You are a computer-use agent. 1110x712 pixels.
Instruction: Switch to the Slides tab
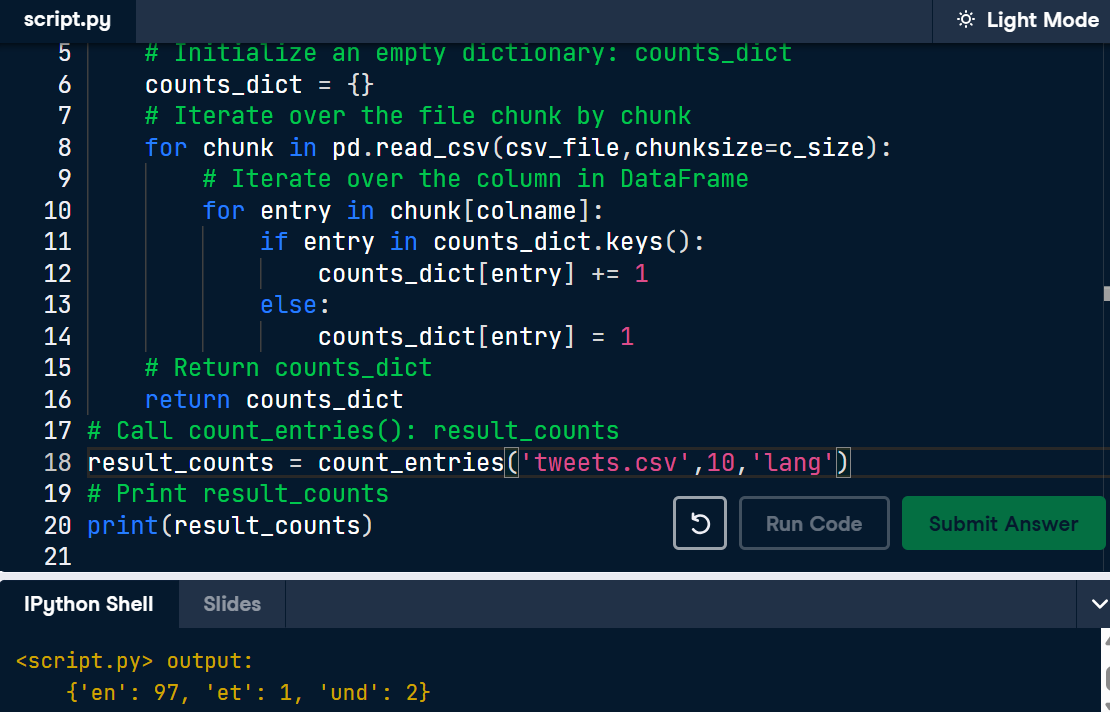pyautogui.click(x=232, y=604)
